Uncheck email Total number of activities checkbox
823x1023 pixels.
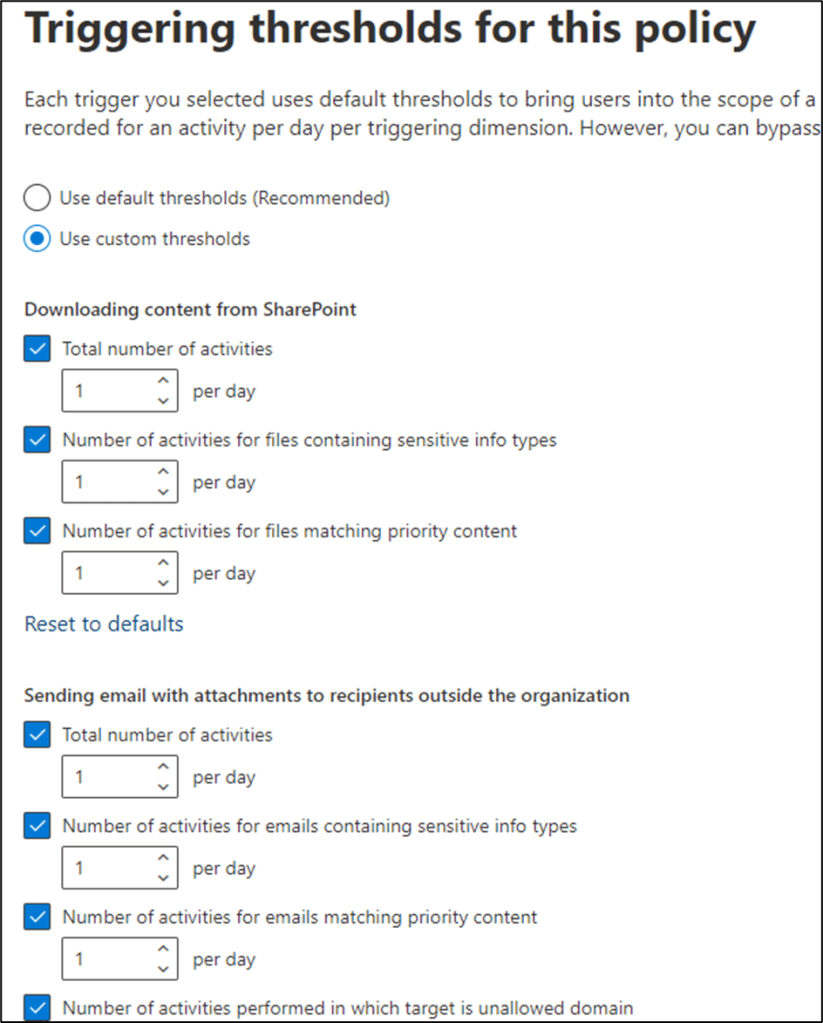click(37, 735)
